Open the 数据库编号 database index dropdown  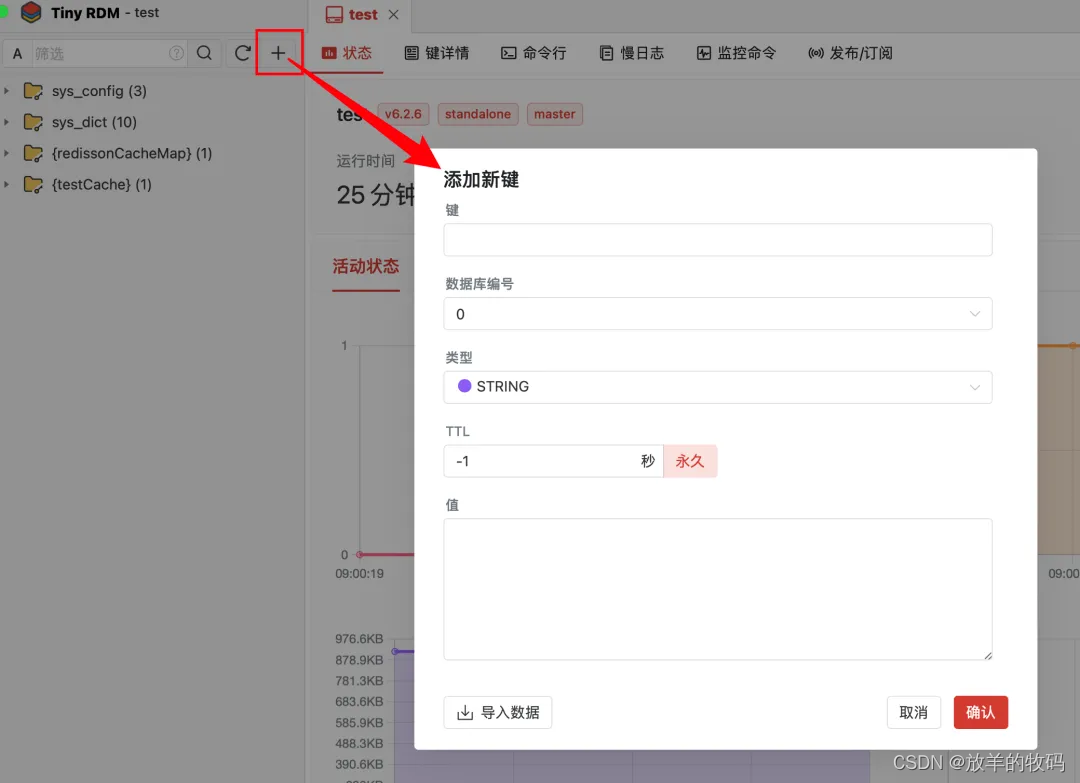[718, 313]
